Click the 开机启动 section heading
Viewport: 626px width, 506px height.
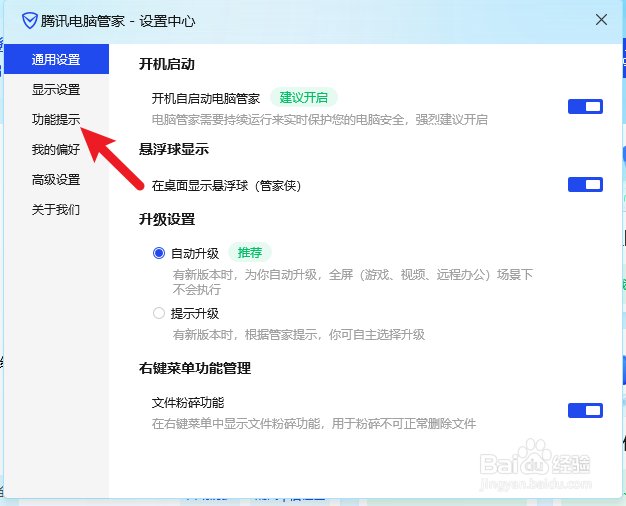[167, 64]
